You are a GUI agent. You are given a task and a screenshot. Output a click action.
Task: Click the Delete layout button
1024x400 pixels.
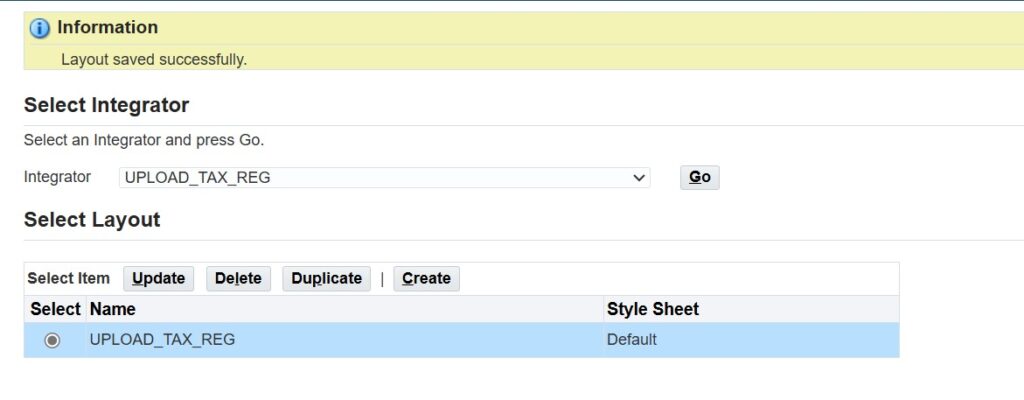238,278
